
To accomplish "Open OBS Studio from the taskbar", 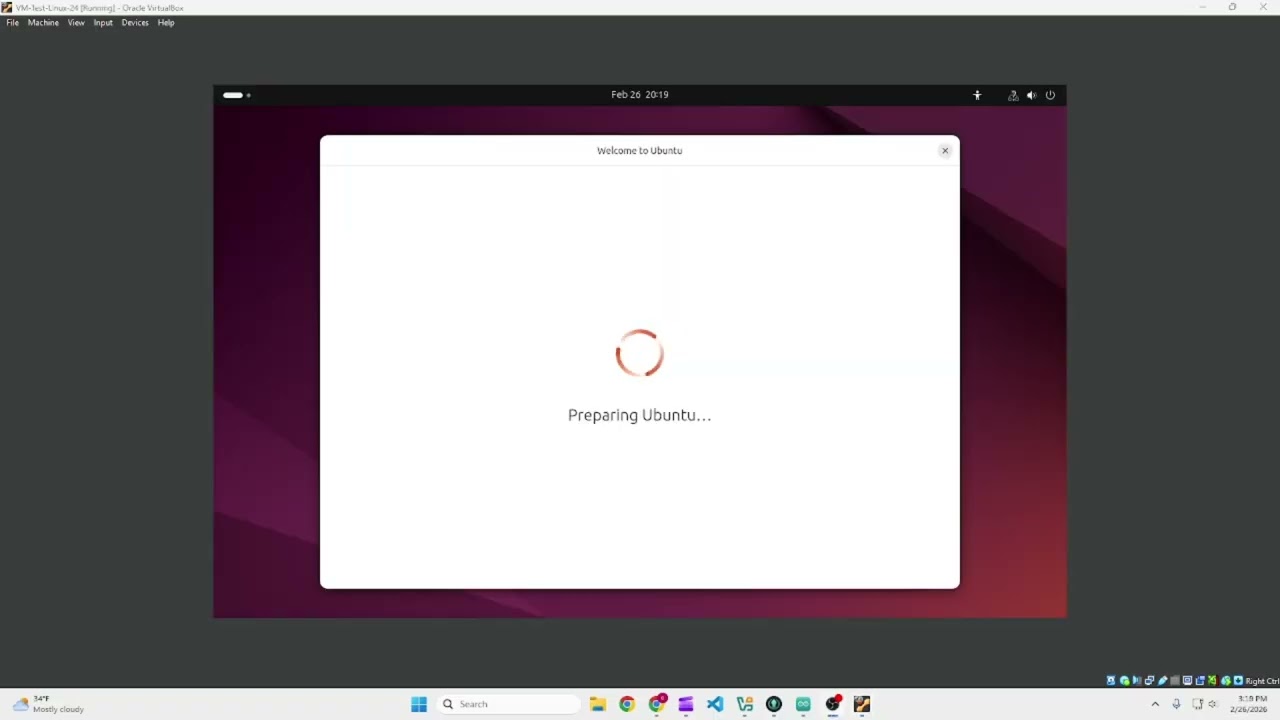I will [833, 704].
